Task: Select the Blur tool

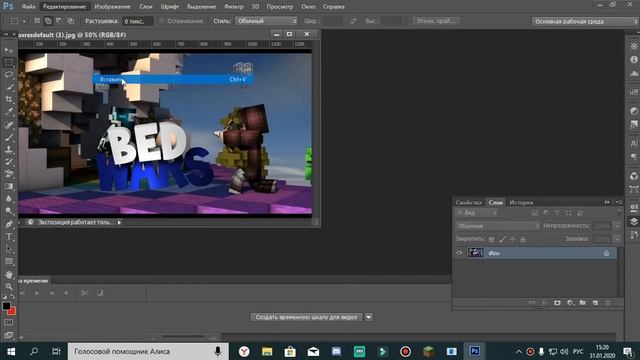Action: (x=9, y=199)
